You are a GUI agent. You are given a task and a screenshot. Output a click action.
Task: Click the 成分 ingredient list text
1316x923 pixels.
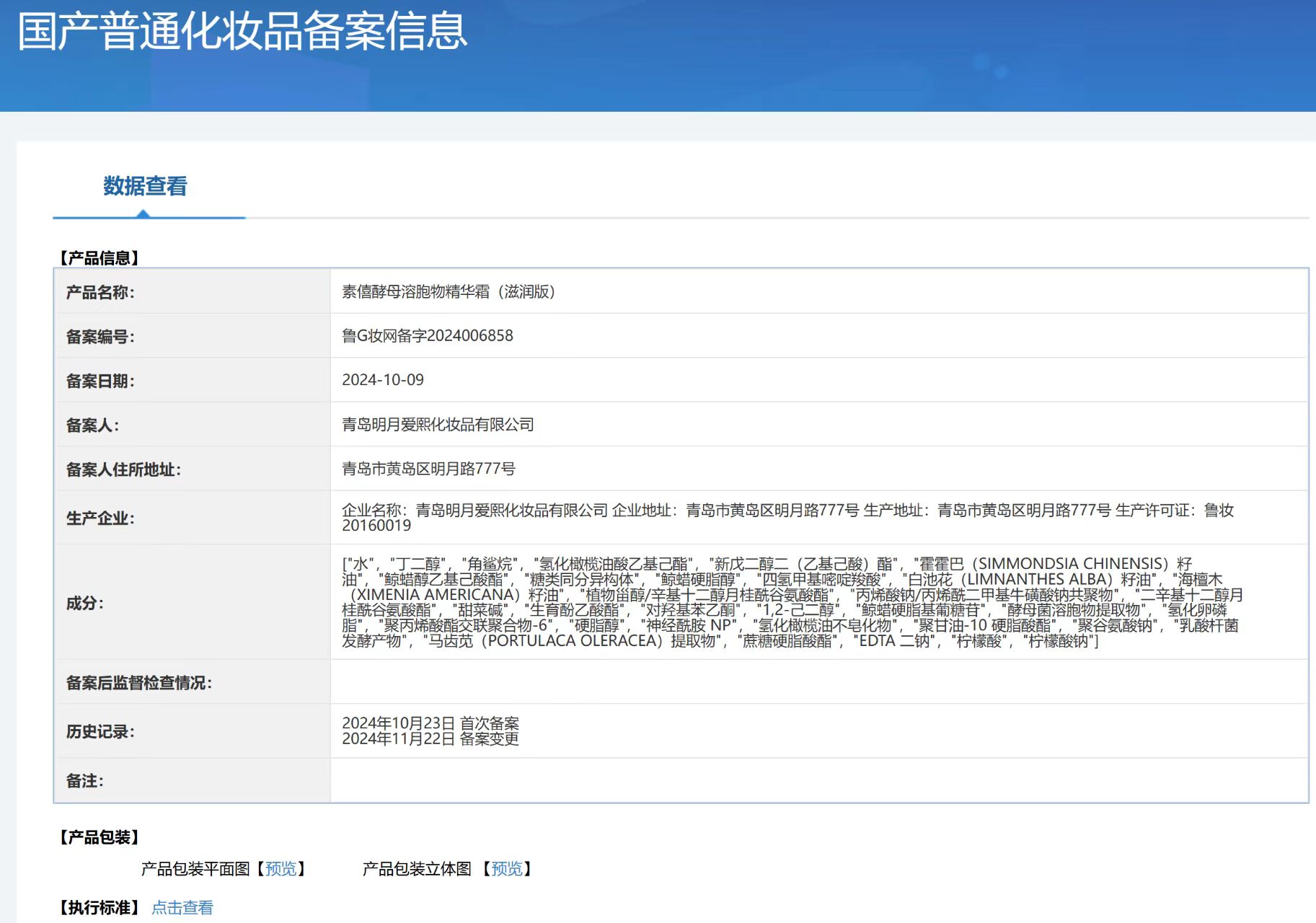(x=791, y=602)
